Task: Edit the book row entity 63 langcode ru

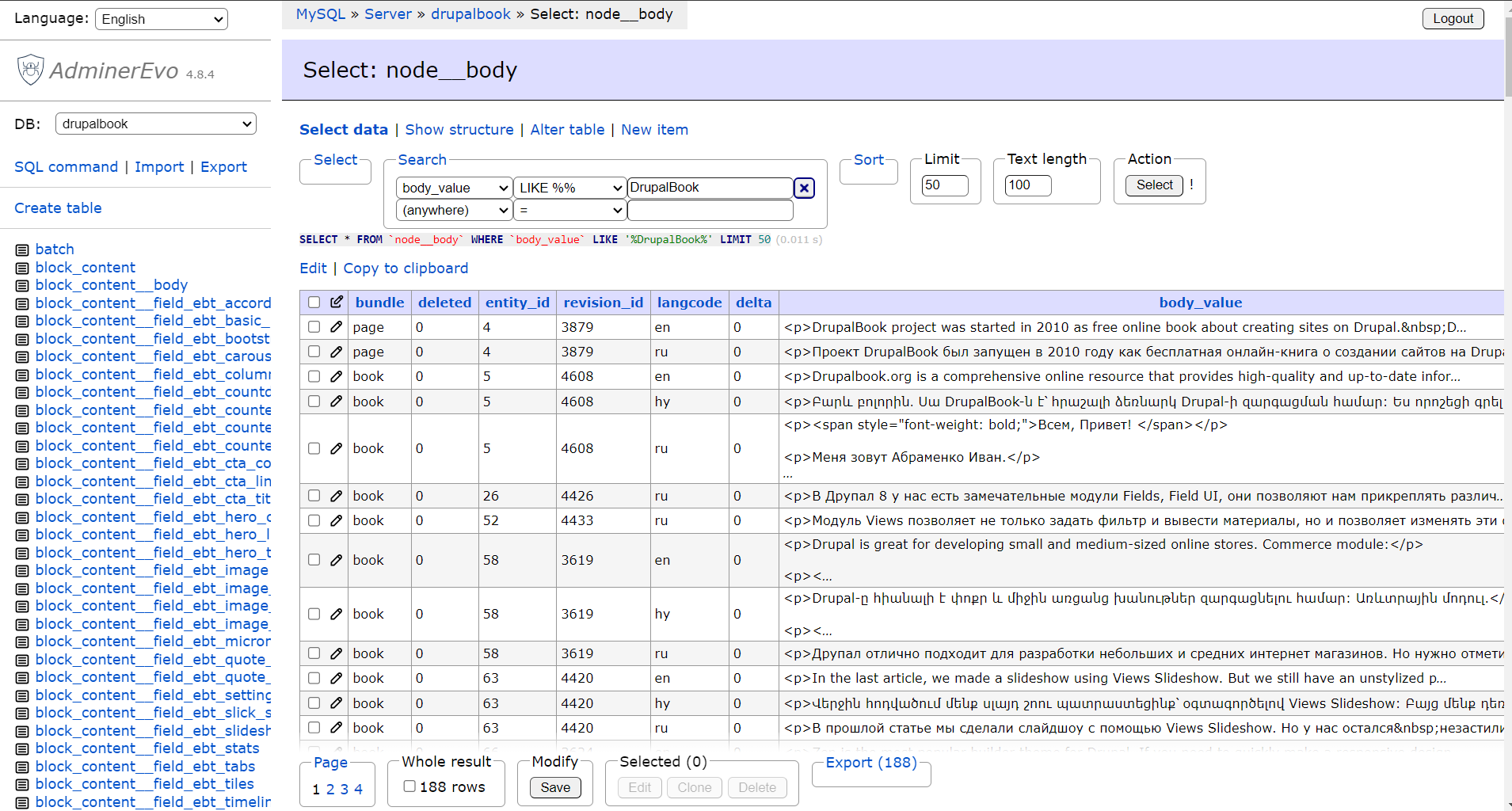Action: [337, 727]
